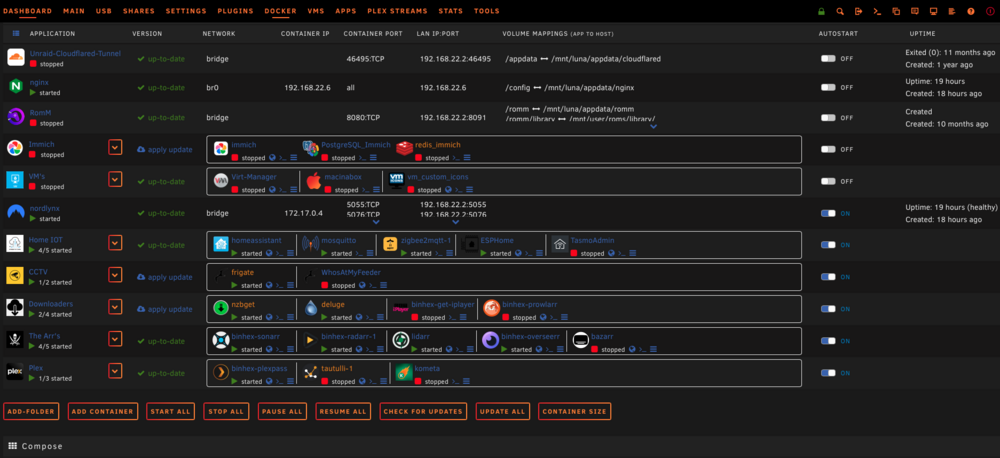Disable autostart for Plex folder
This screenshot has height=458, width=1000.
(828, 373)
